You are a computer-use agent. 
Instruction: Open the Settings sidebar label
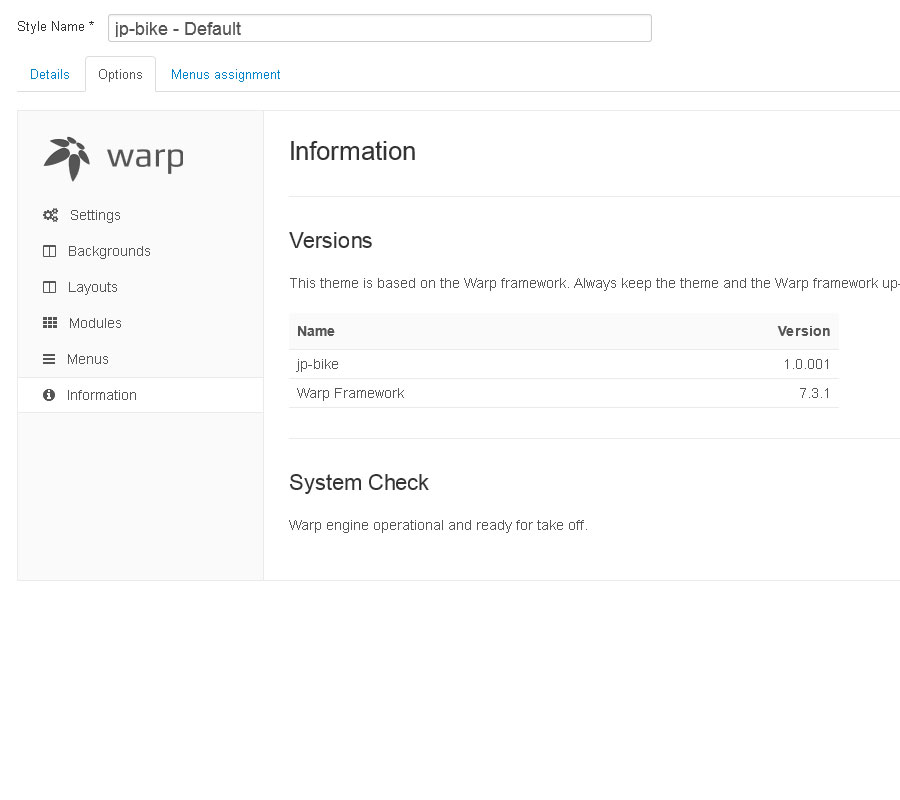pyautogui.click(x=95, y=215)
